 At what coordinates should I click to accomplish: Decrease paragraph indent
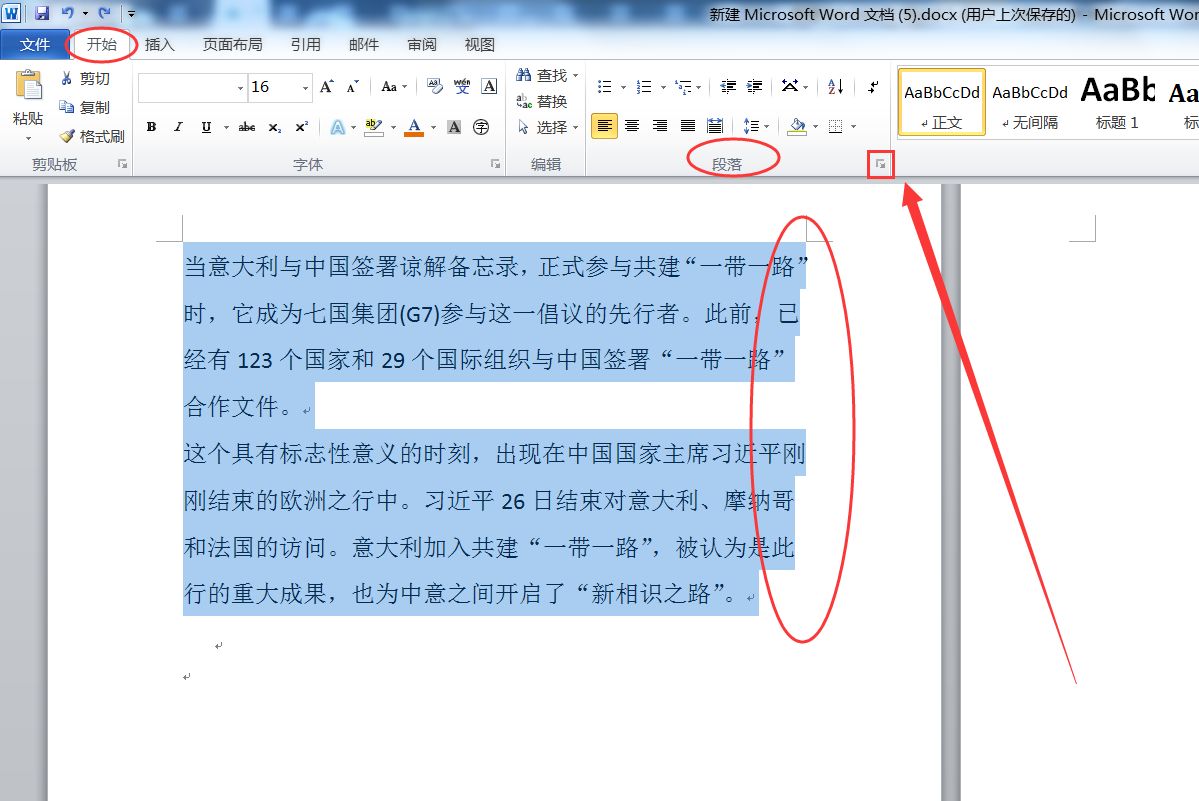pos(728,86)
